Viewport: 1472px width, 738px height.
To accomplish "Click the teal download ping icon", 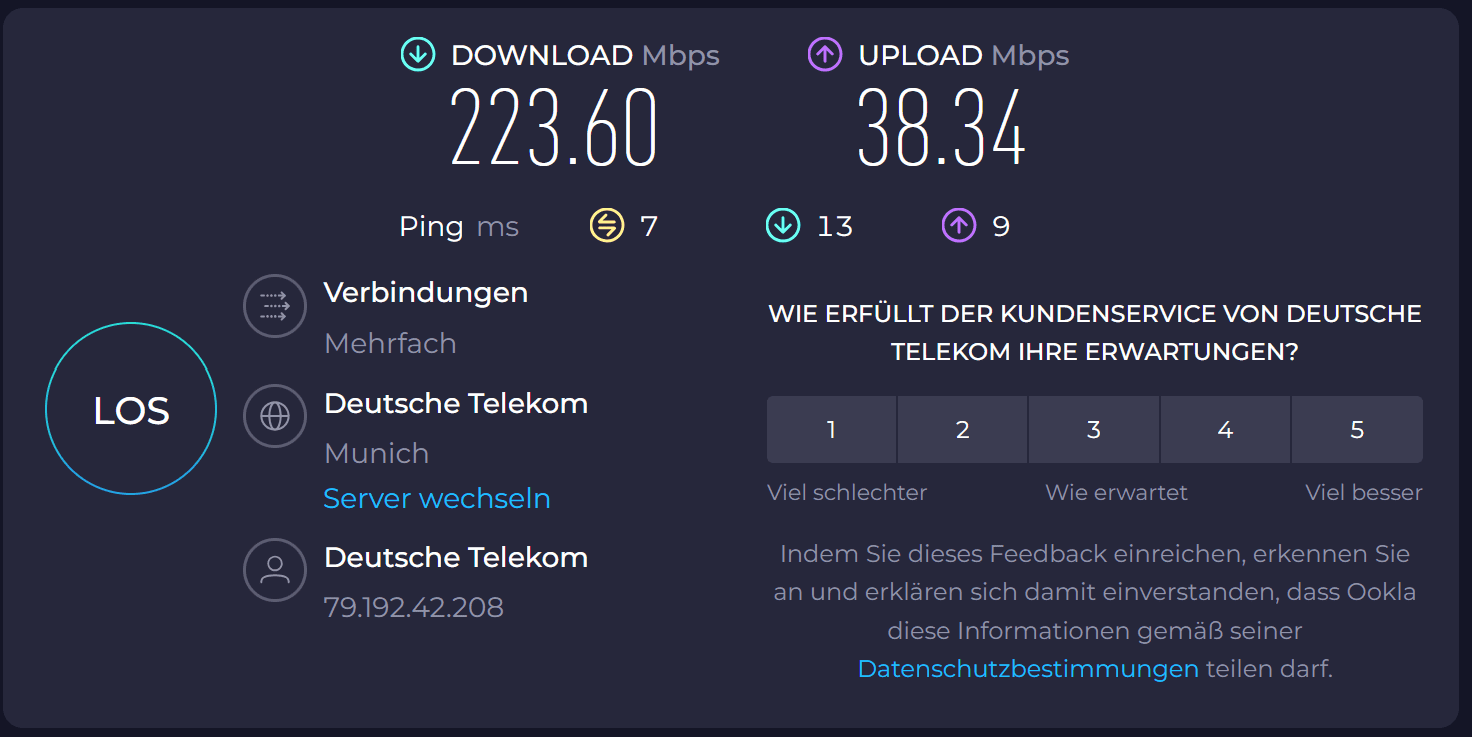I will coord(782,226).
